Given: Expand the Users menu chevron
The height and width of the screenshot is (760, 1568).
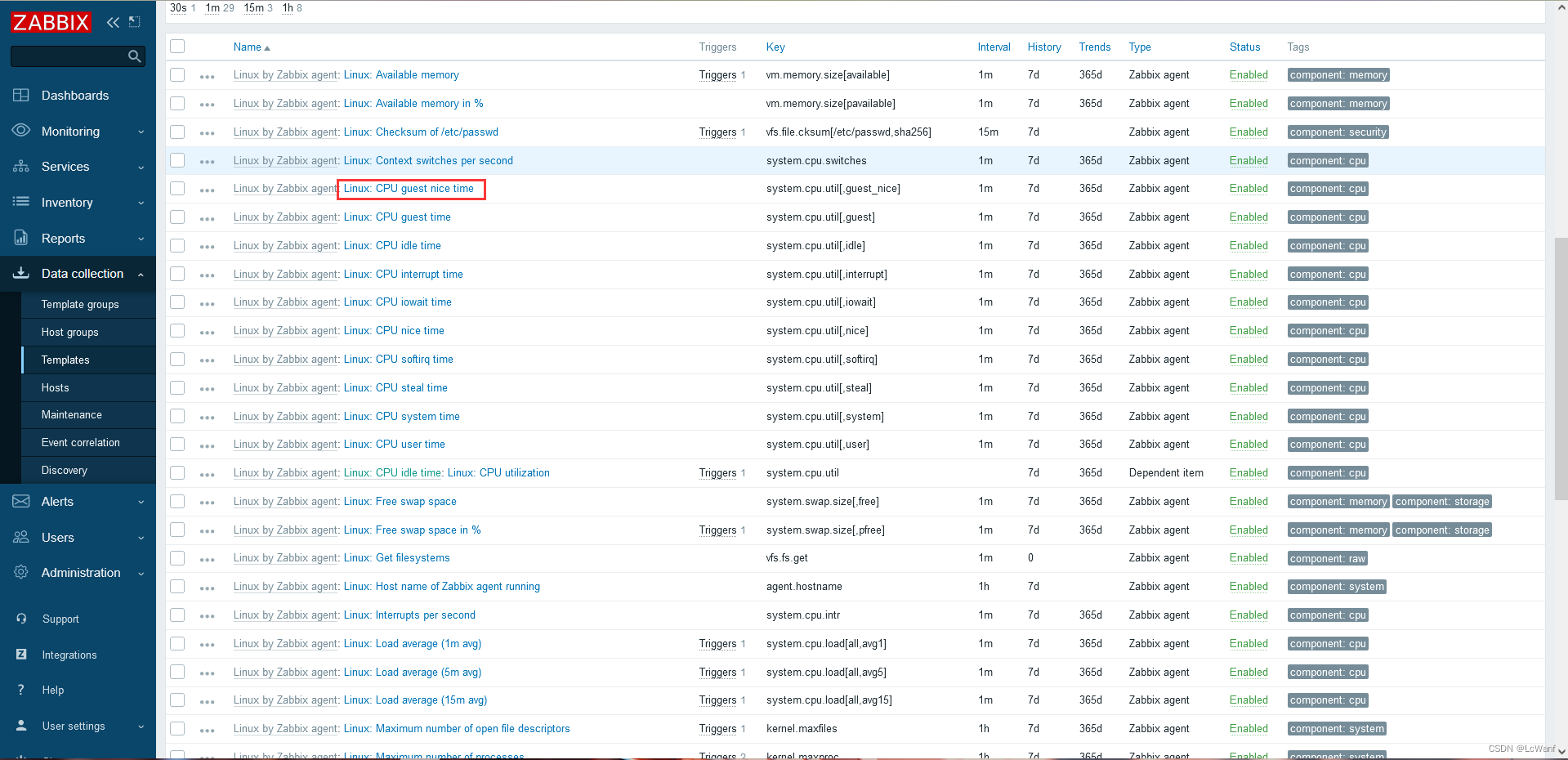Looking at the screenshot, I should pos(141,538).
